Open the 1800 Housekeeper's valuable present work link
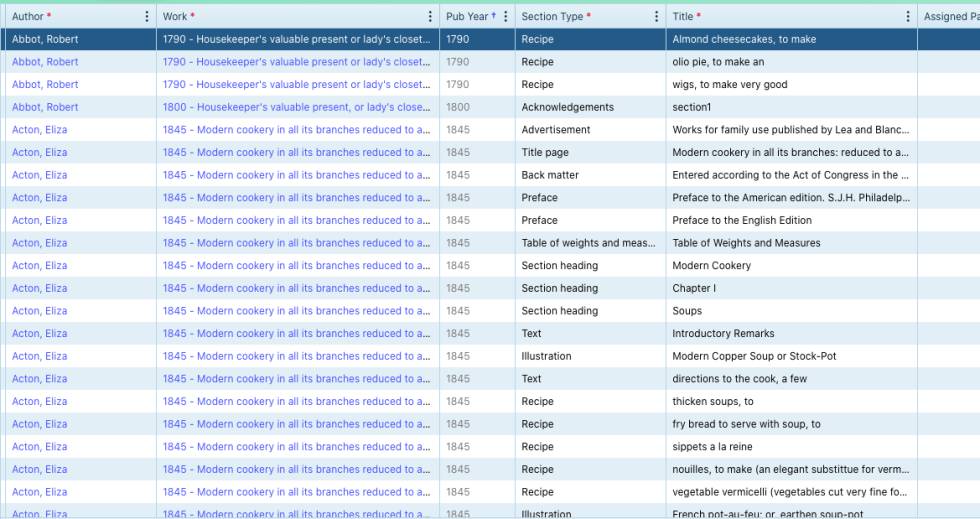 (x=296, y=107)
